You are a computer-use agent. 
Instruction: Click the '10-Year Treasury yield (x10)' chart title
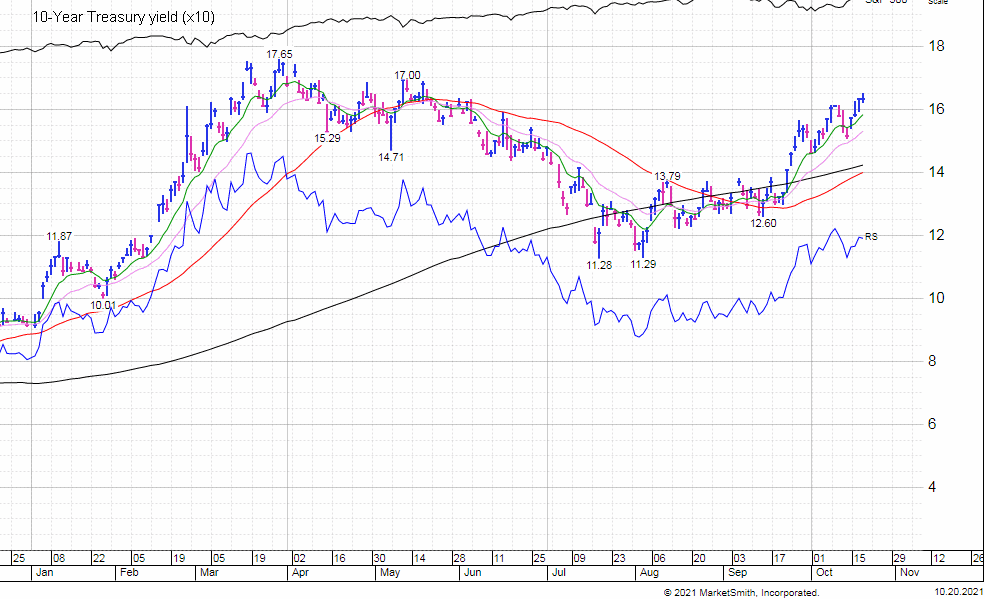[123, 17]
